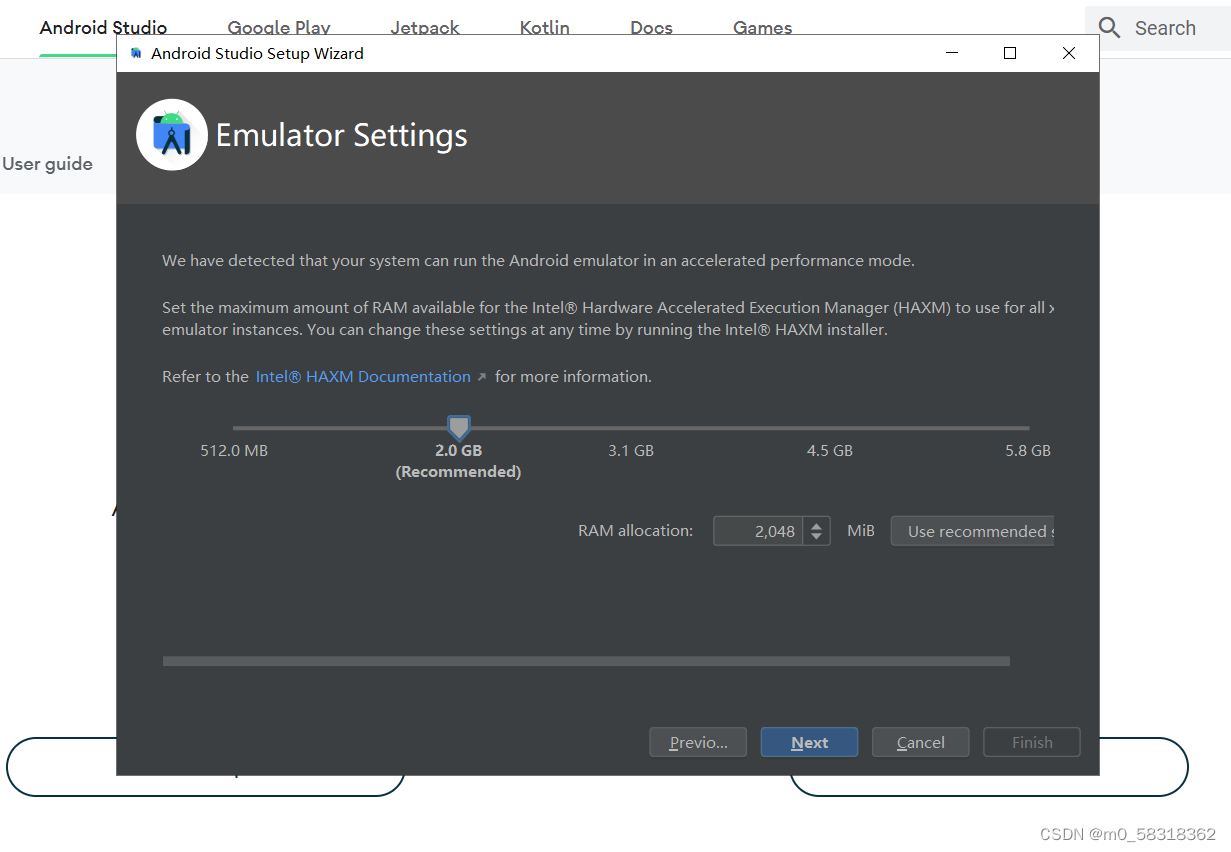Cancel the Android Studio Setup Wizard

point(920,742)
